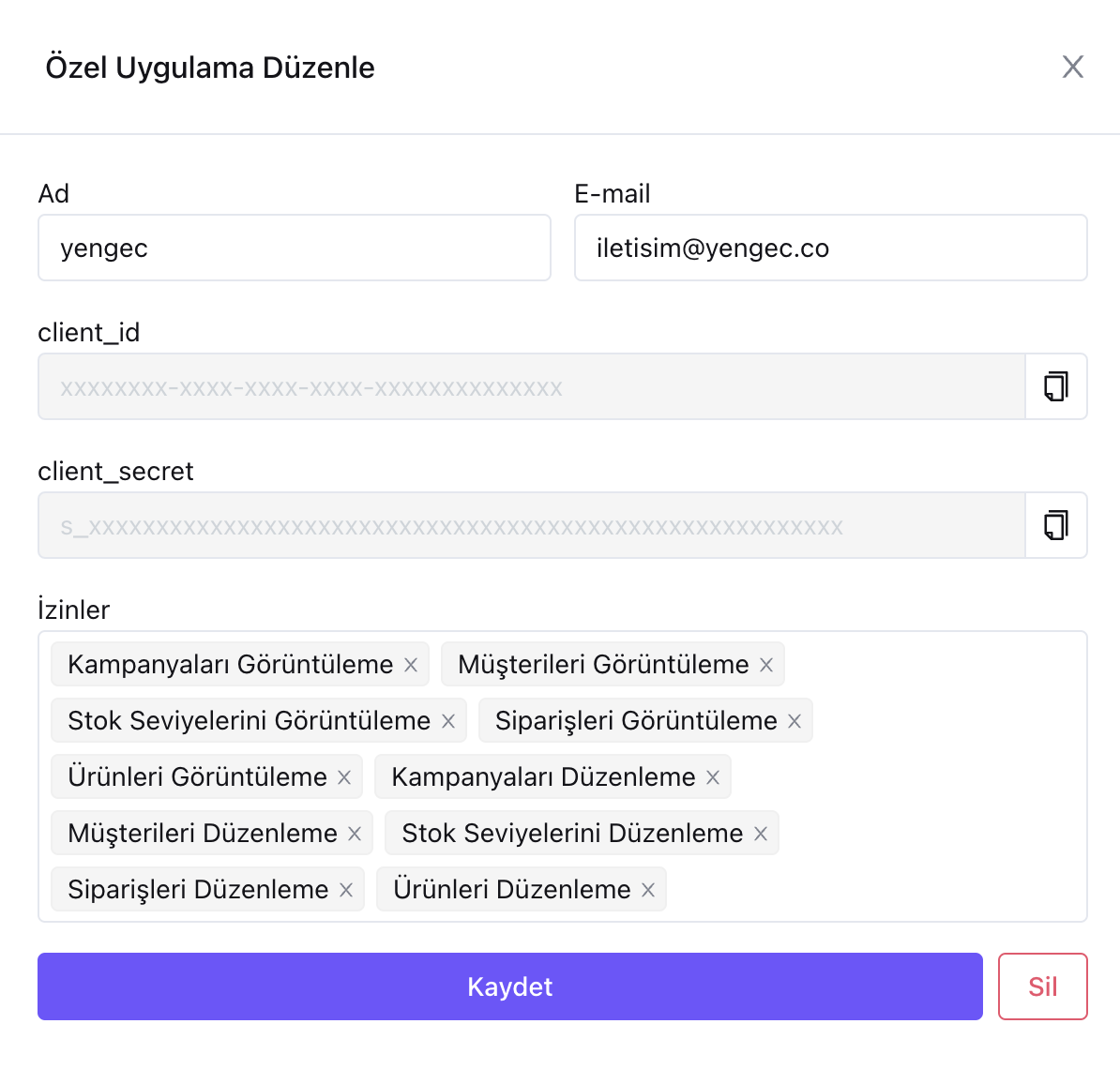Remove Ürünleri Düzenleme permission tag

[x=648, y=890]
